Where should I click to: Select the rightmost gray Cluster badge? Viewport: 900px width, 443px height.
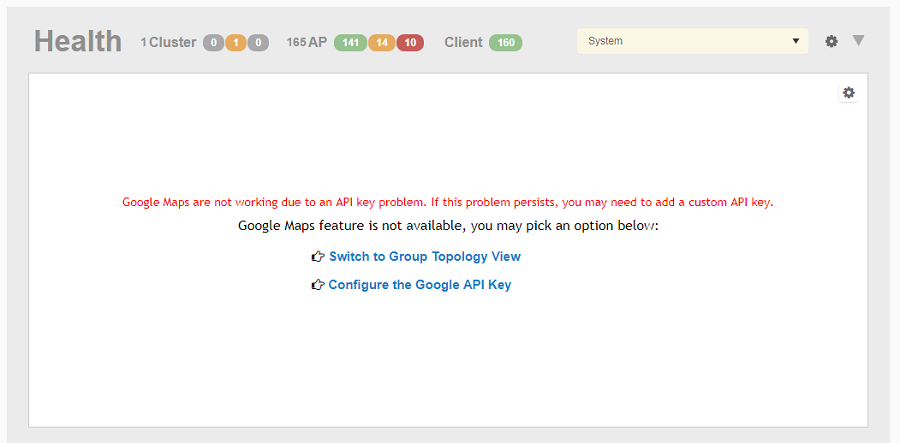[258, 43]
